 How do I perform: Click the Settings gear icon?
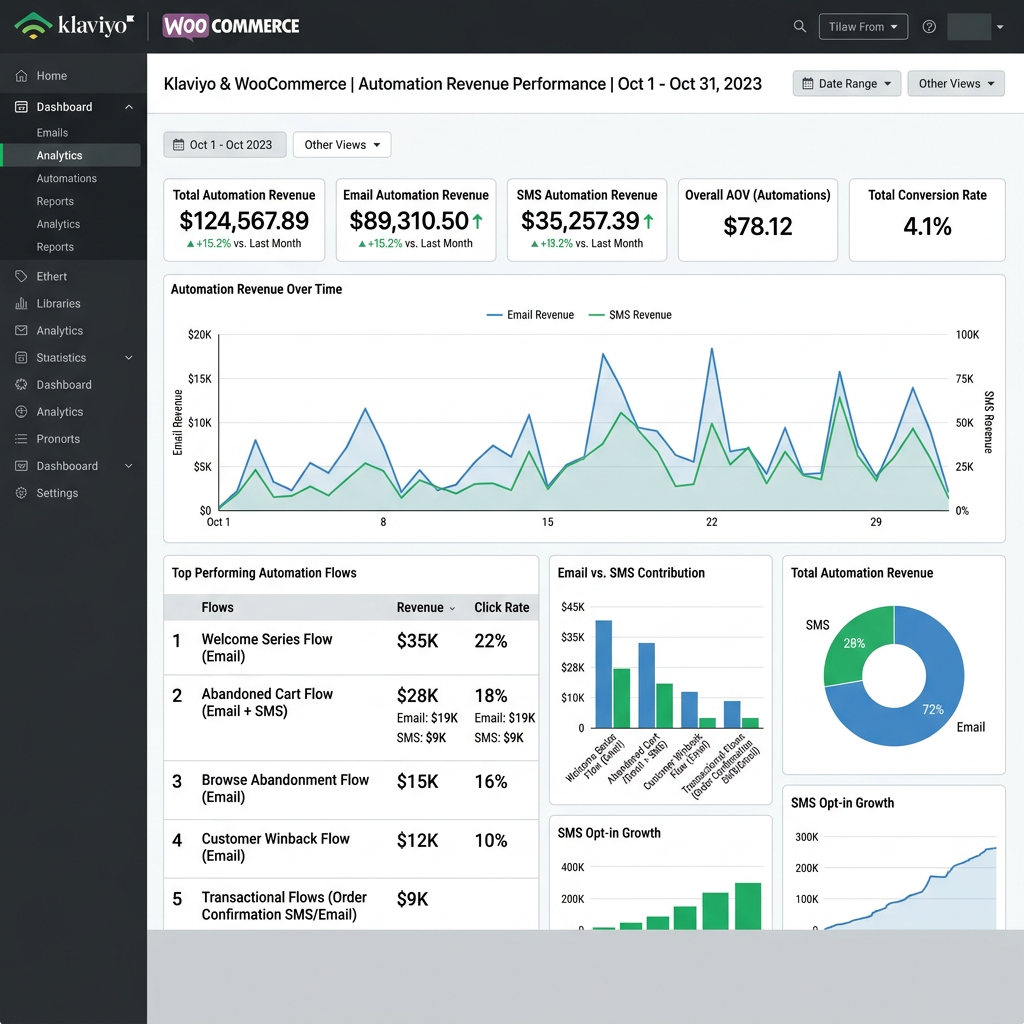(21, 493)
